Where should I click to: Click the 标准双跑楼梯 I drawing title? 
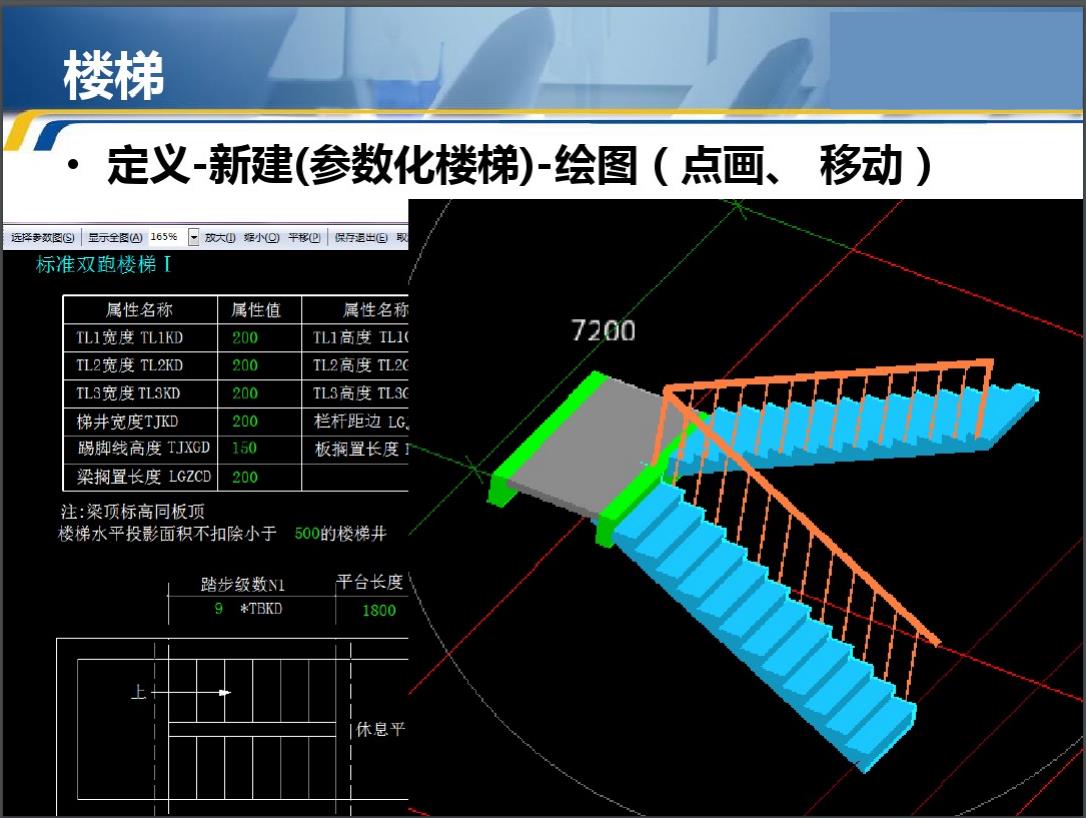point(103,265)
